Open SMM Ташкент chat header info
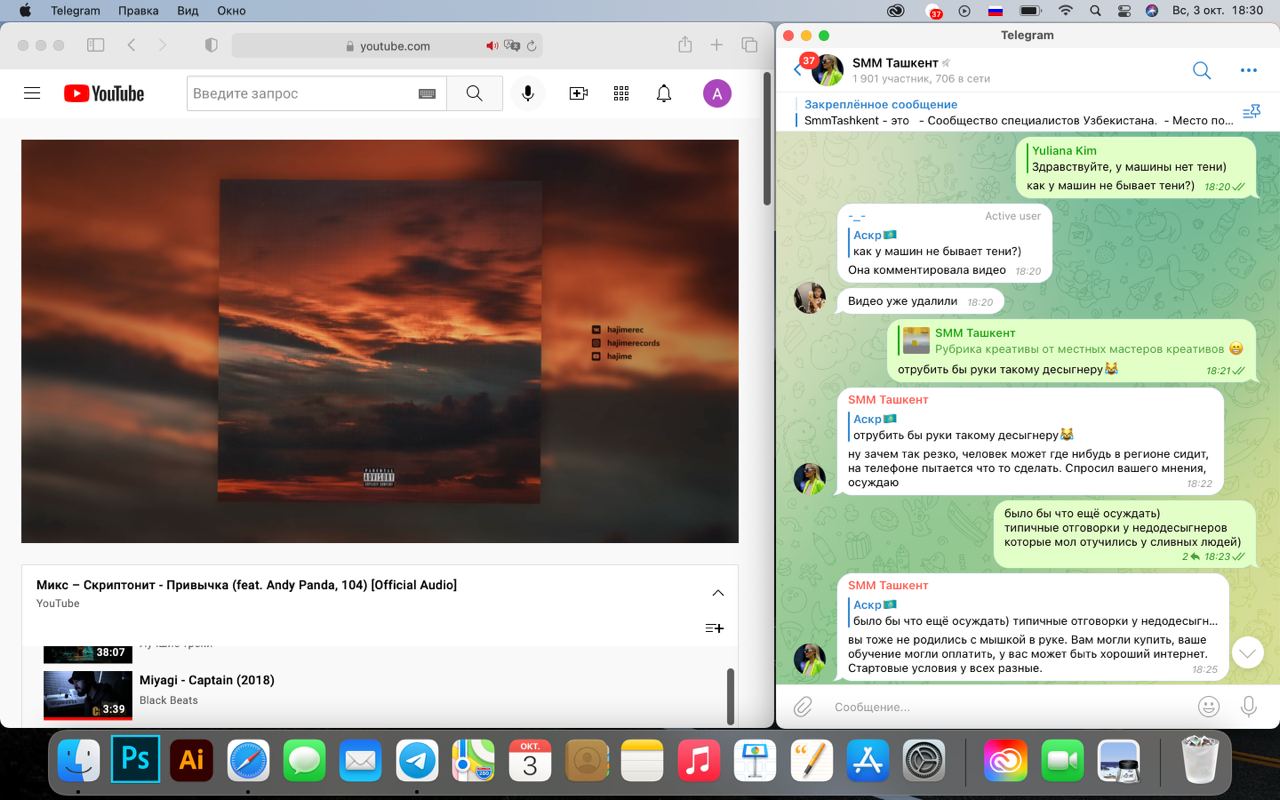 pyautogui.click(x=920, y=70)
